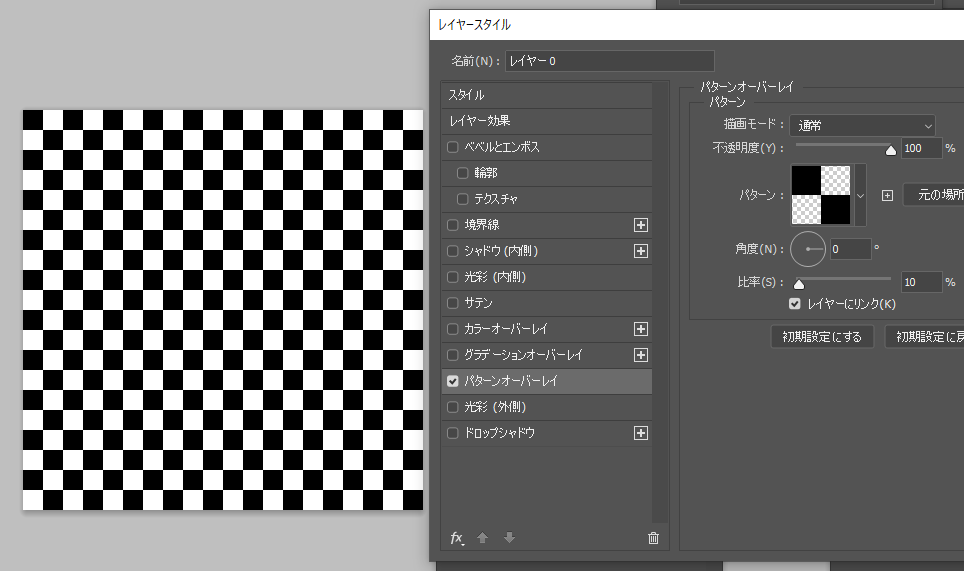The width and height of the screenshot is (964, 571).
Task: Toggle the レイヤーにリンク checkbox
Action: (795, 303)
